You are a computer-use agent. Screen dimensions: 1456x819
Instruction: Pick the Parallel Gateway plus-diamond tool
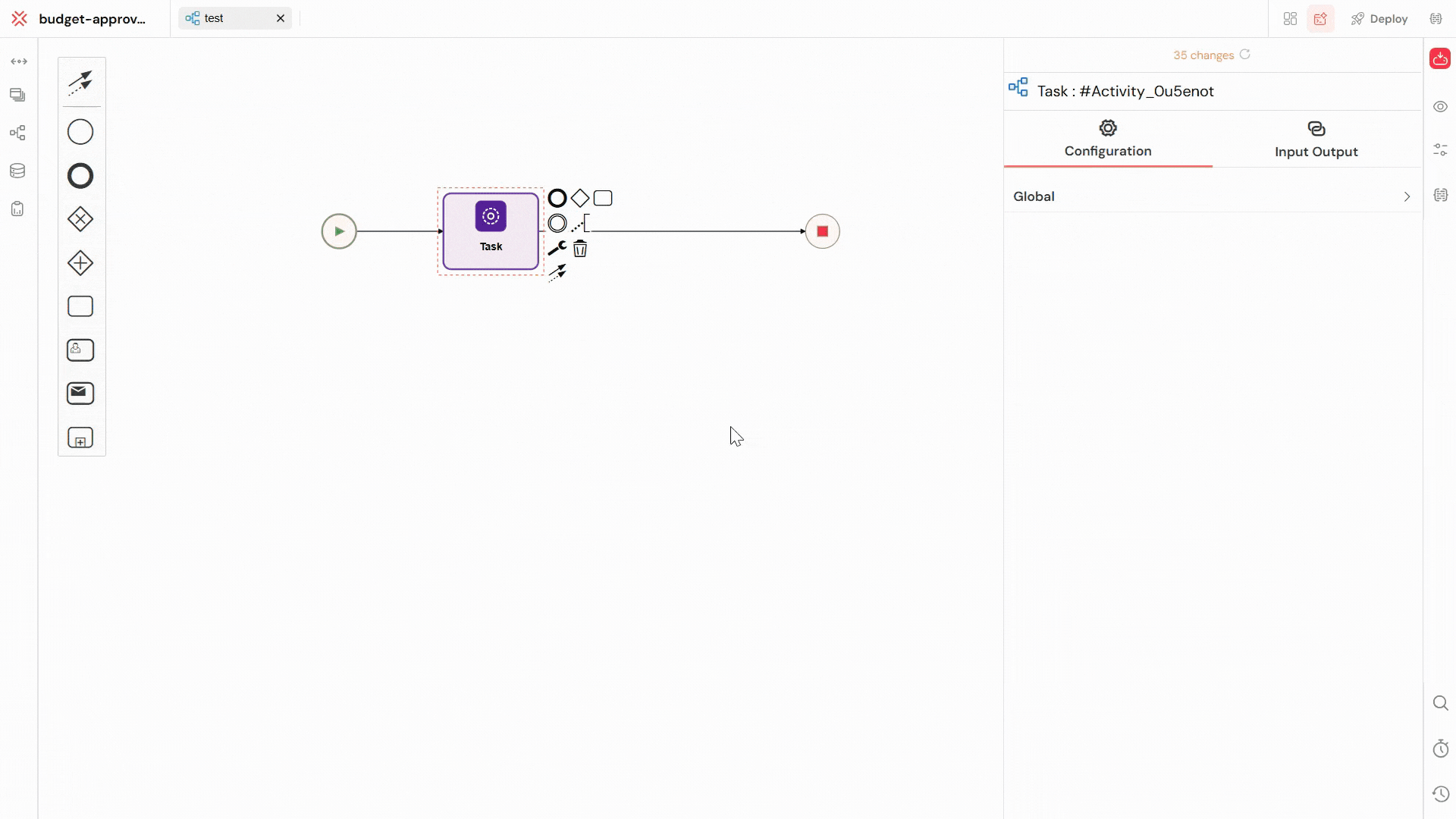(80, 262)
